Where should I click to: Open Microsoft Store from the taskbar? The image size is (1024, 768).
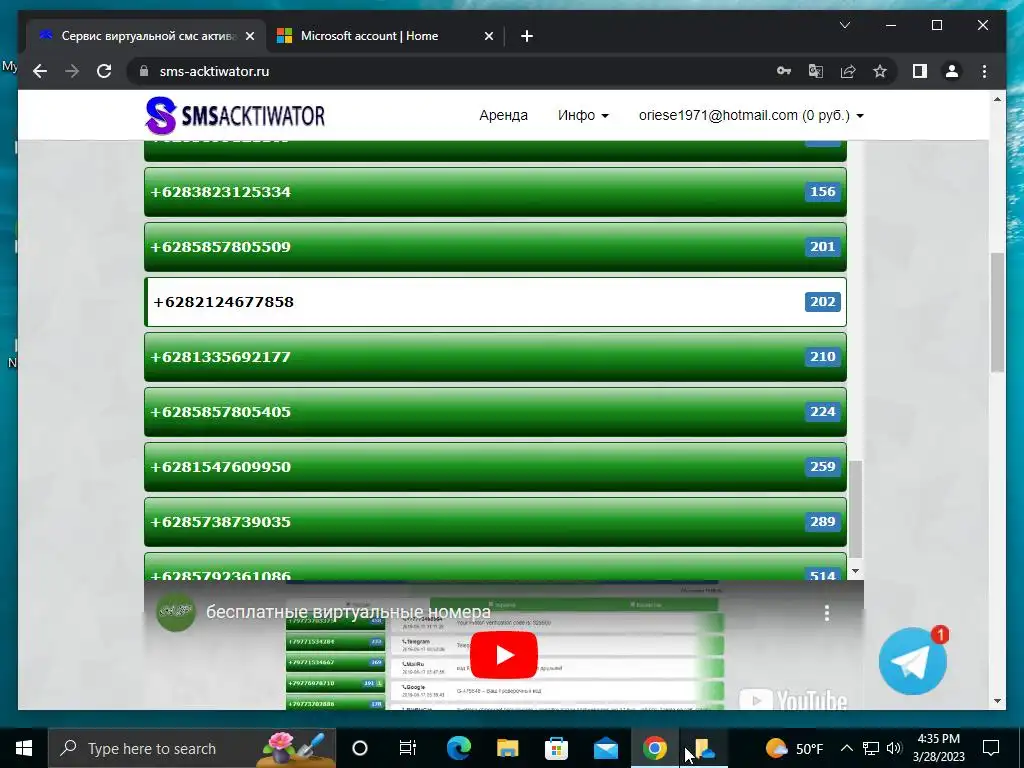(556, 748)
